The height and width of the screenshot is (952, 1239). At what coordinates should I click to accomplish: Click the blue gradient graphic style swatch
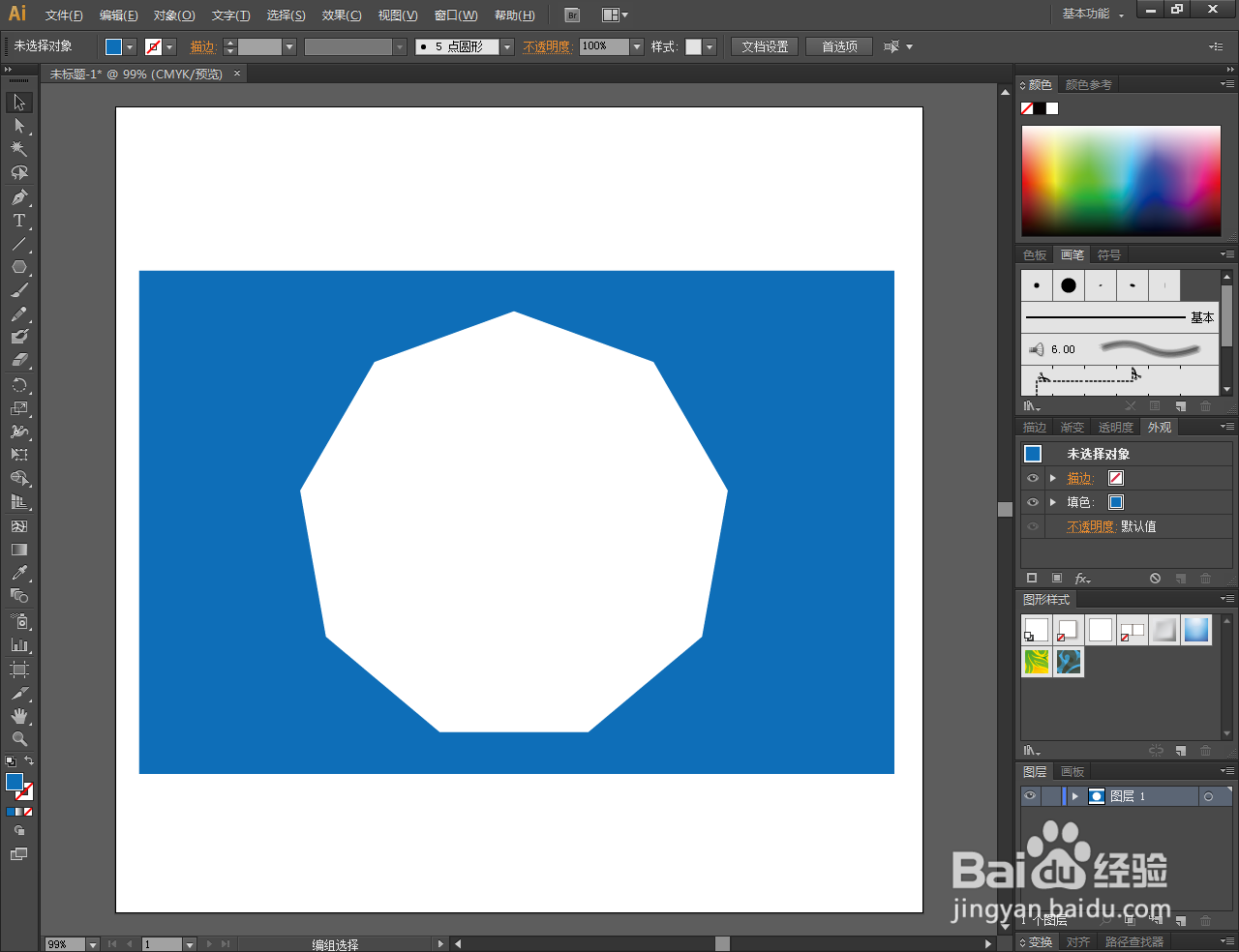(1196, 630)
